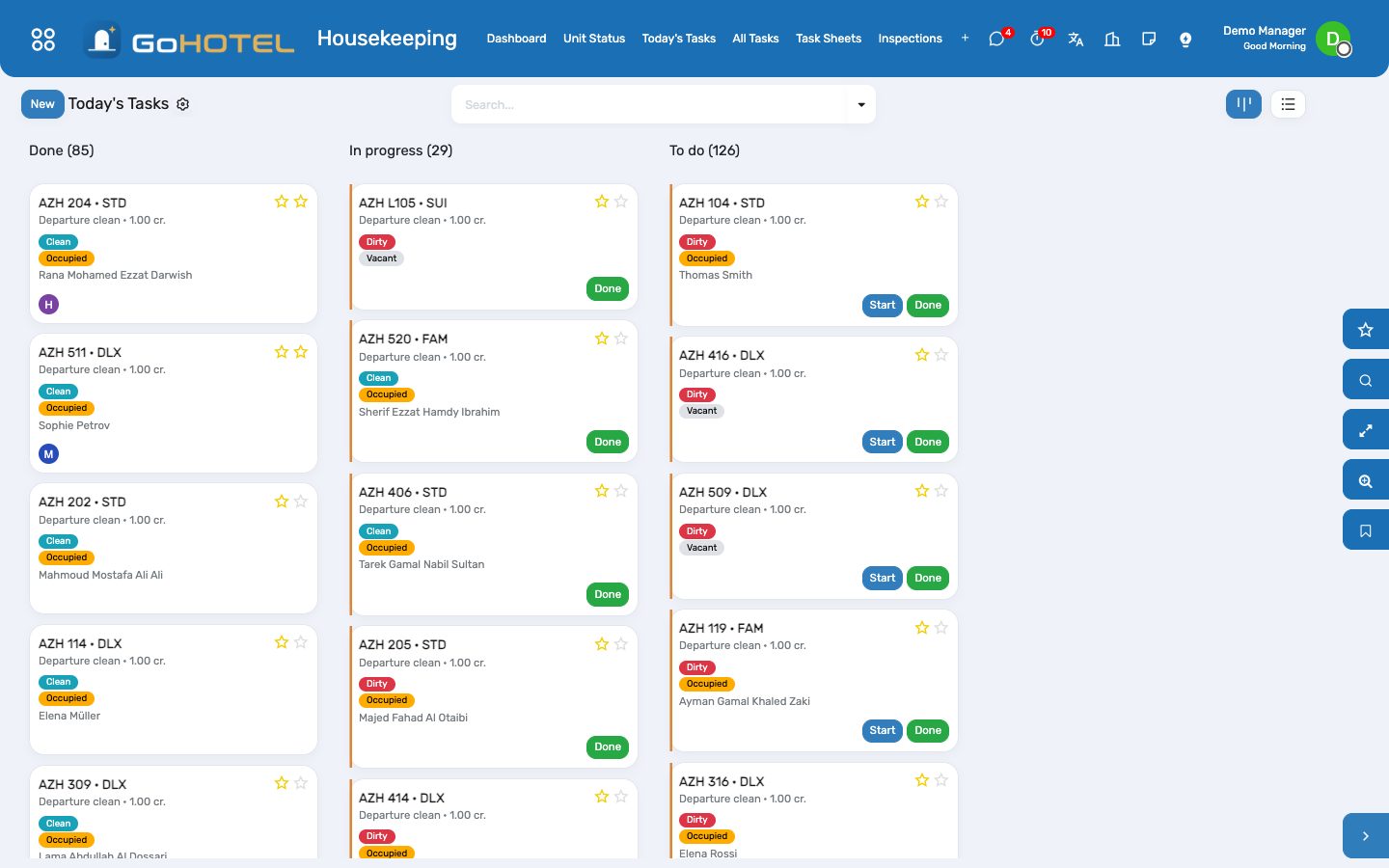The width and height of the screenshot is (1389, 868).
Task: Open the chat messages icon with badge
Action: click(997, 39)
